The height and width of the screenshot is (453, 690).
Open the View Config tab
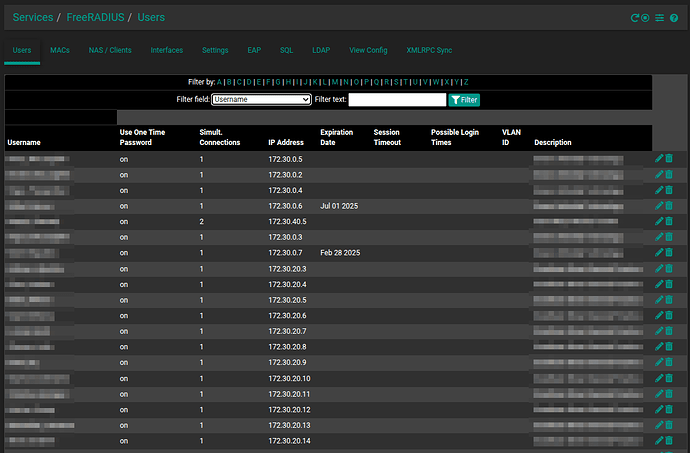[368, 50]
